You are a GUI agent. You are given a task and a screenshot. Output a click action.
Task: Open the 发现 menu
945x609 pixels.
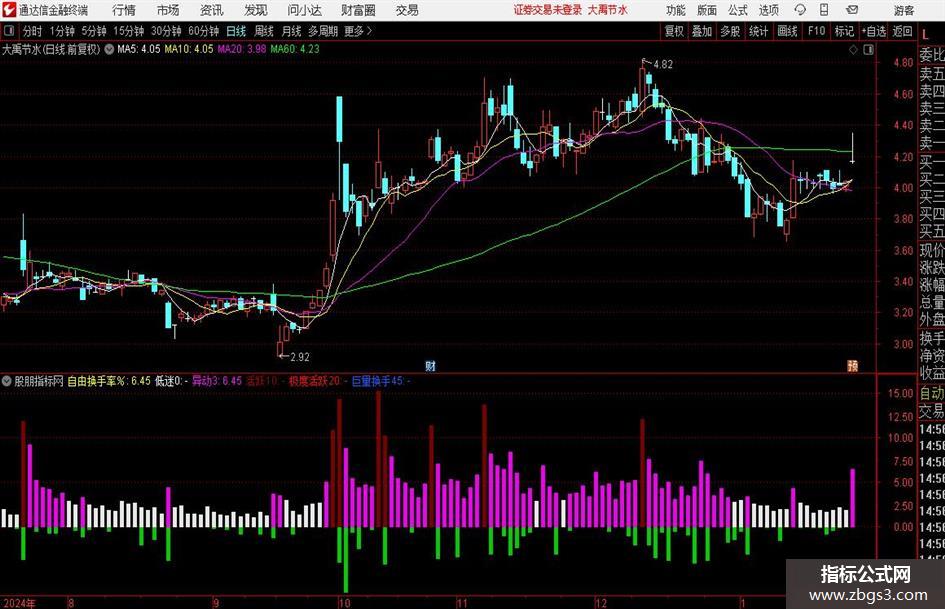256,10
